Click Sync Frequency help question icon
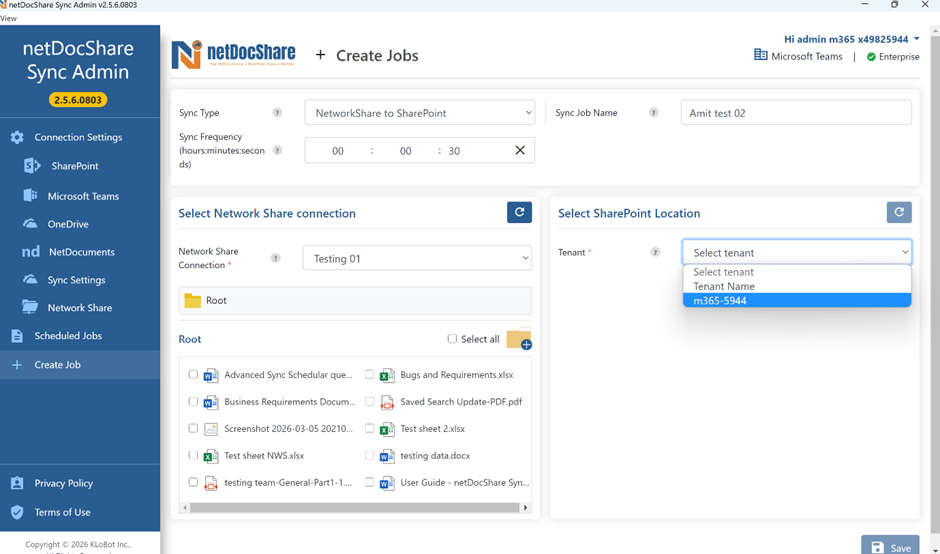940x554 pixels. pyautogui.click(x=277, y=150)
